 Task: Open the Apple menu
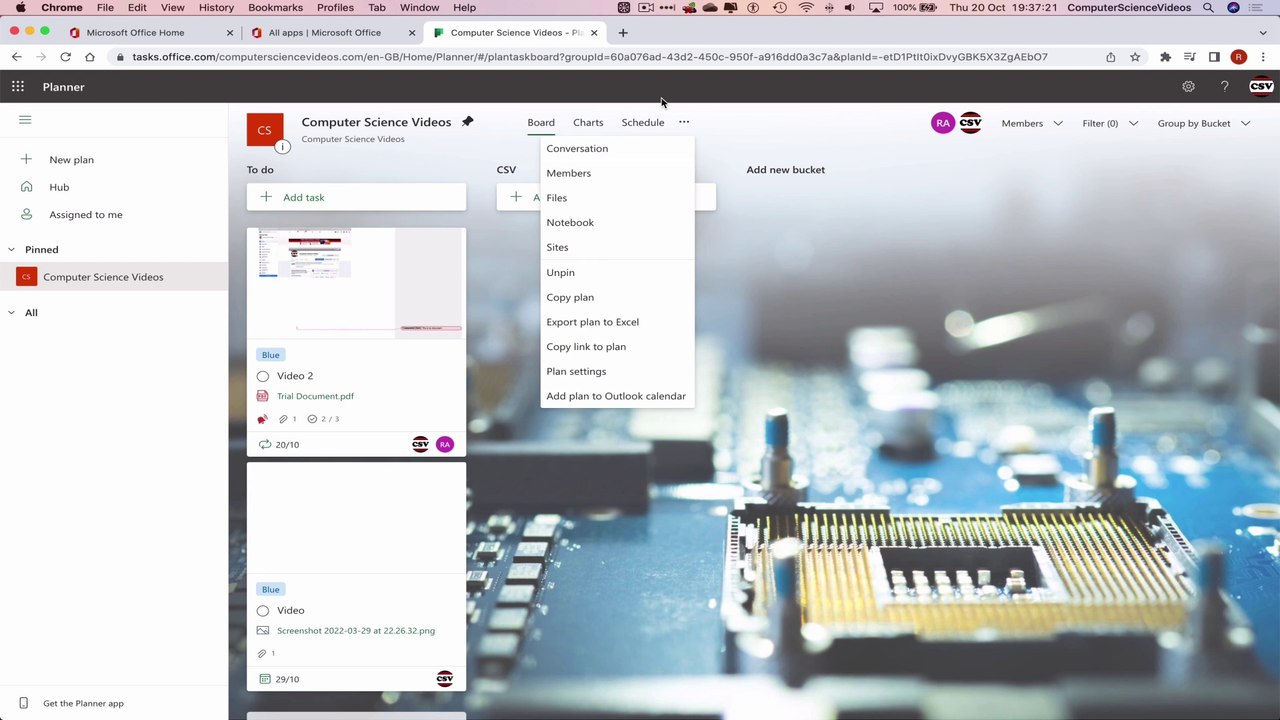[20, 8]
